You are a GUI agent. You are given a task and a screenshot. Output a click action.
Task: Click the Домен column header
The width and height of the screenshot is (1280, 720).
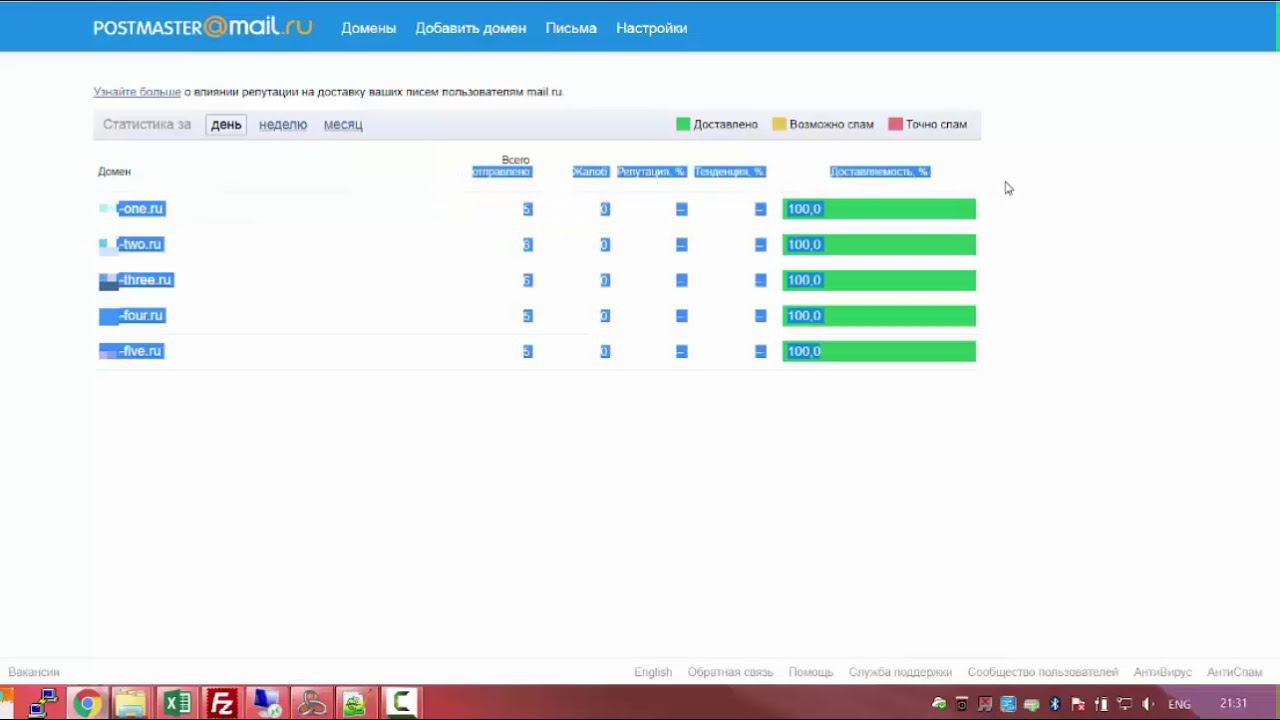click(114, 172)
